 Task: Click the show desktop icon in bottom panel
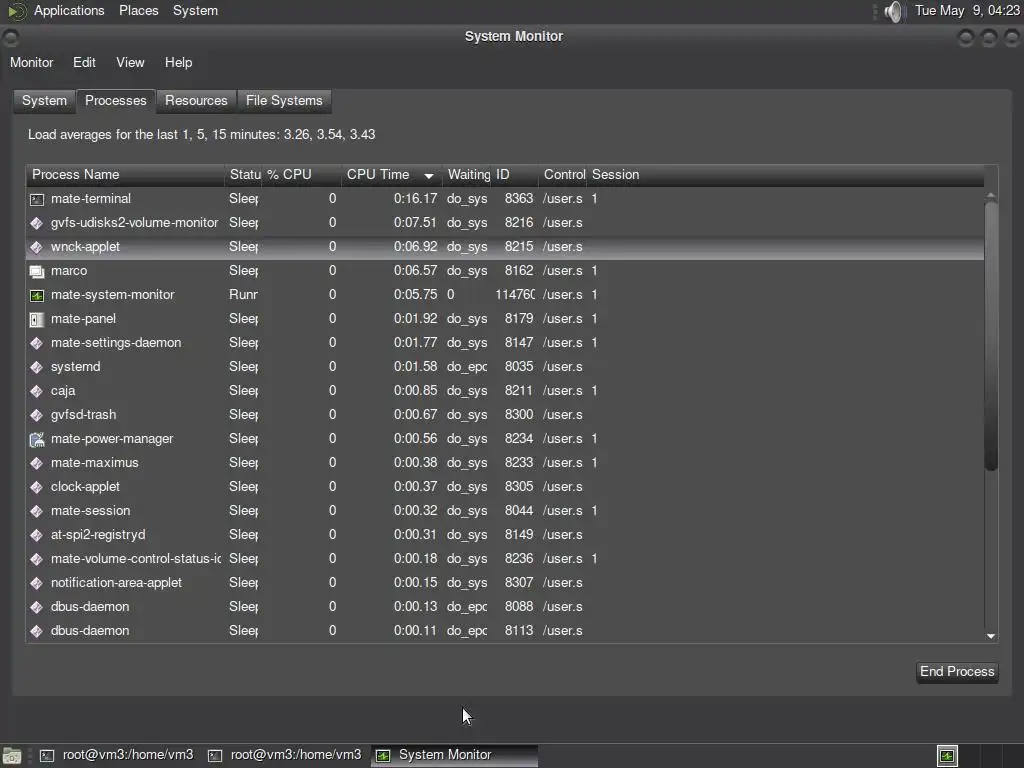[x=11, y=756]
